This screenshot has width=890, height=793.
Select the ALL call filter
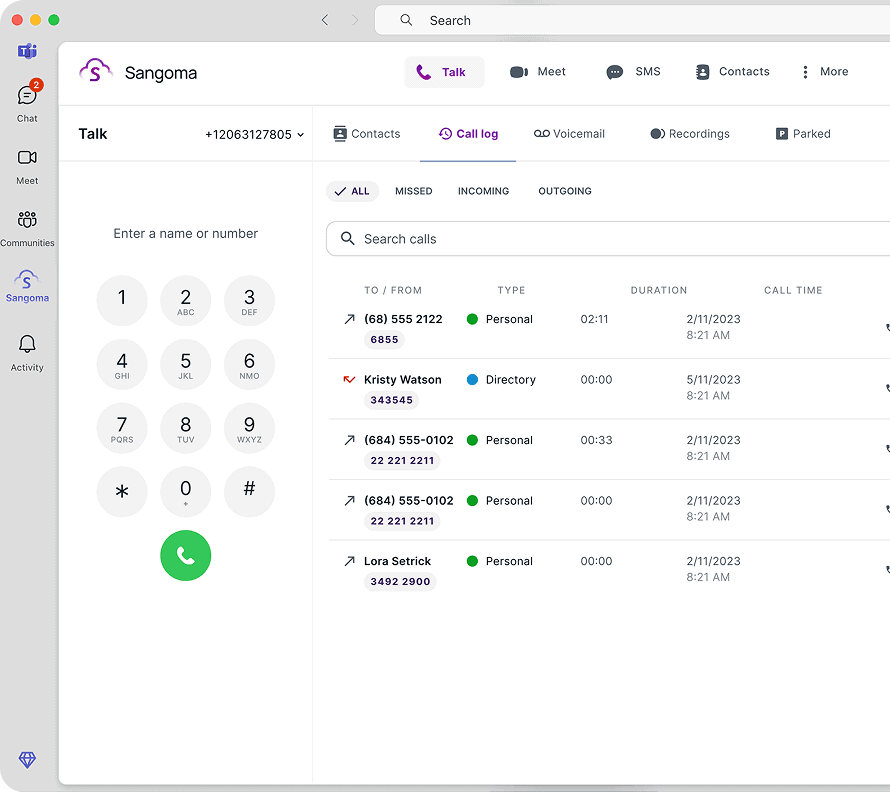click(x=352, y=191)
